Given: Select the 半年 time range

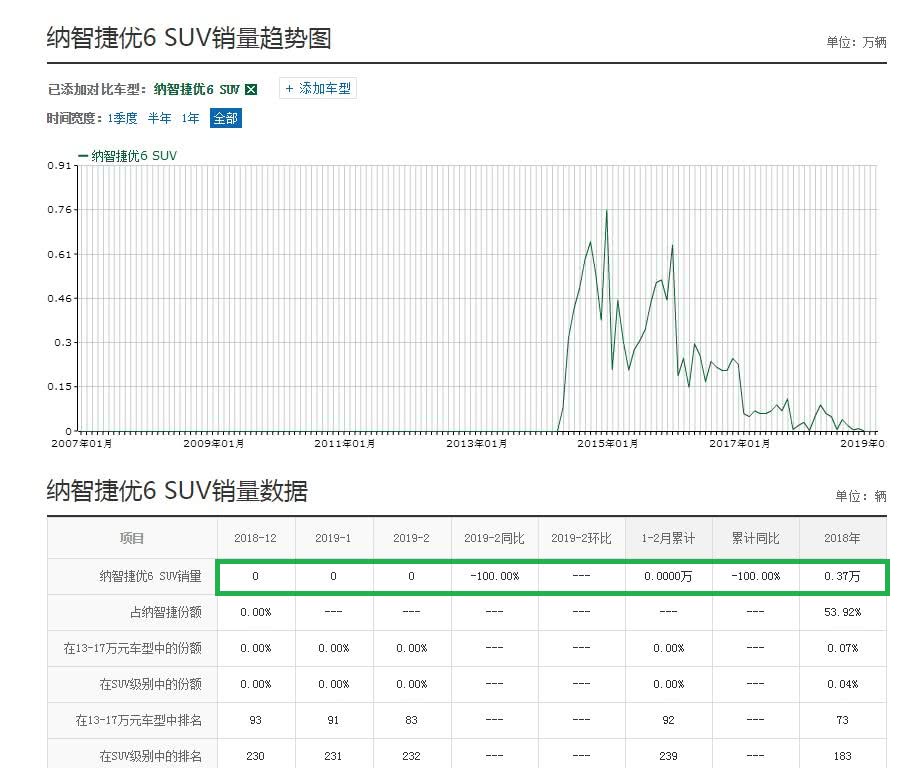Looking at the screenshot, I should tap(159, 119).
